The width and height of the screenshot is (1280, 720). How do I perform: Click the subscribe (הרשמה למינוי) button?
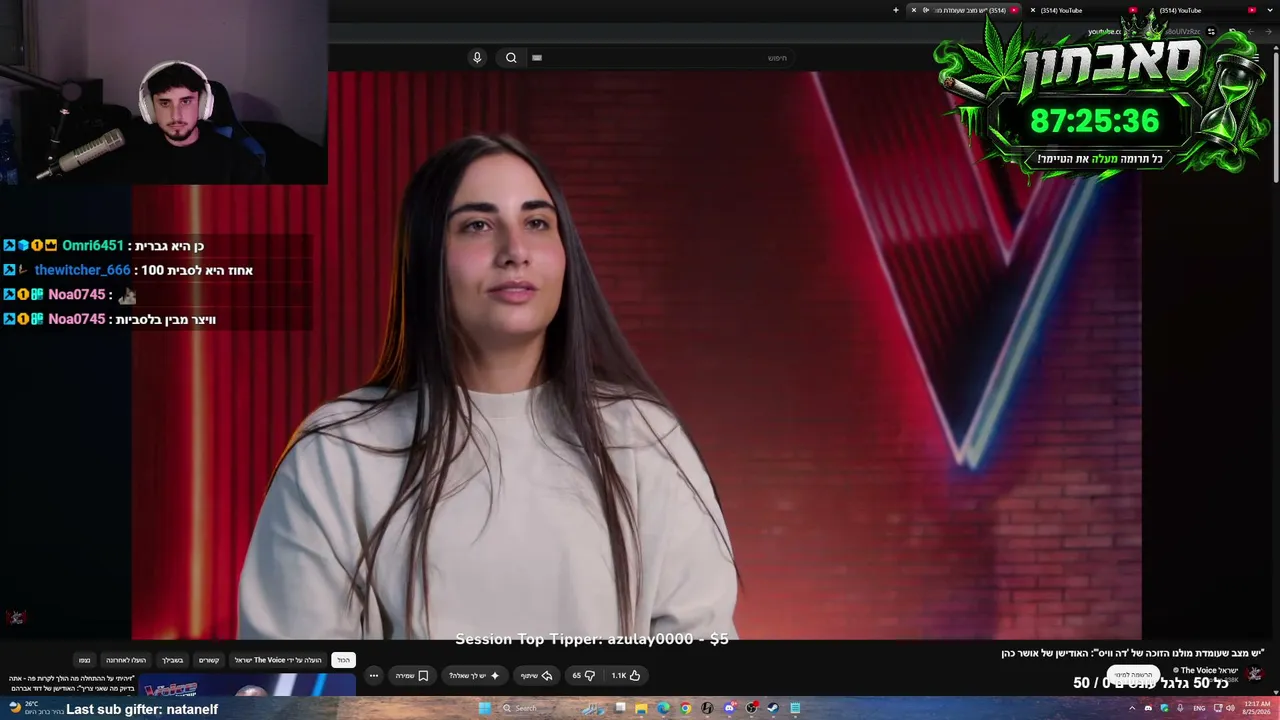(1133, 675)
